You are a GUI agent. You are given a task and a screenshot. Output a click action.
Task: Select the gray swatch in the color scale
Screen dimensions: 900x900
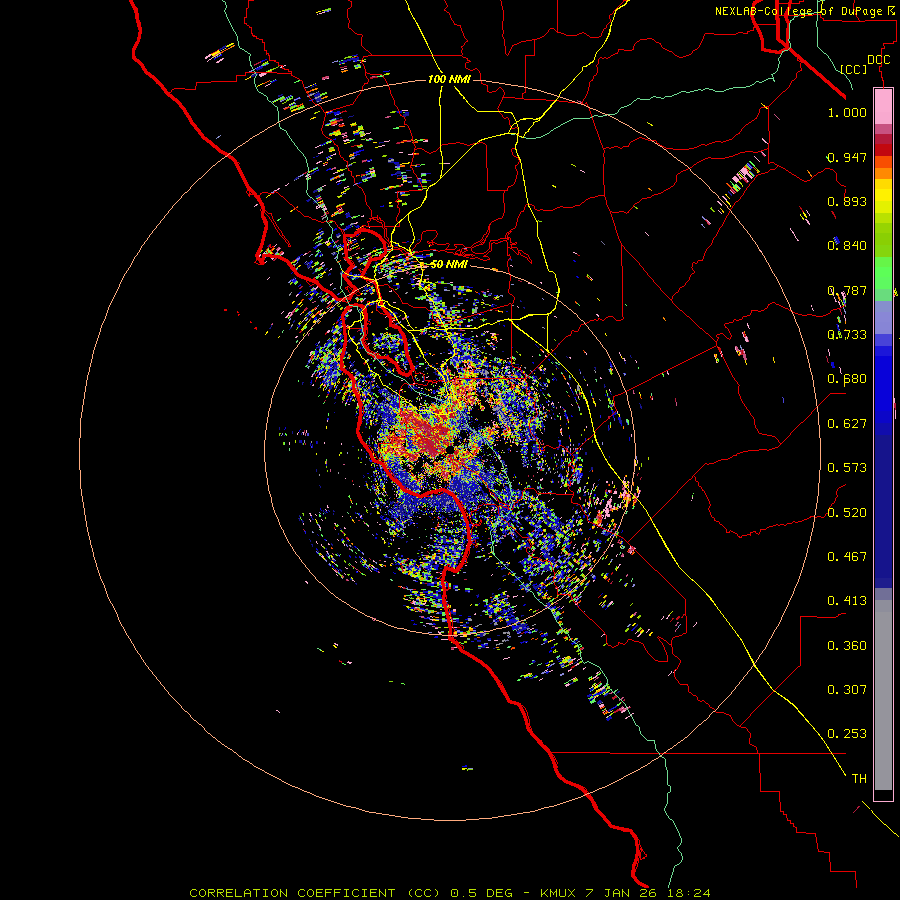coord(883,695)
